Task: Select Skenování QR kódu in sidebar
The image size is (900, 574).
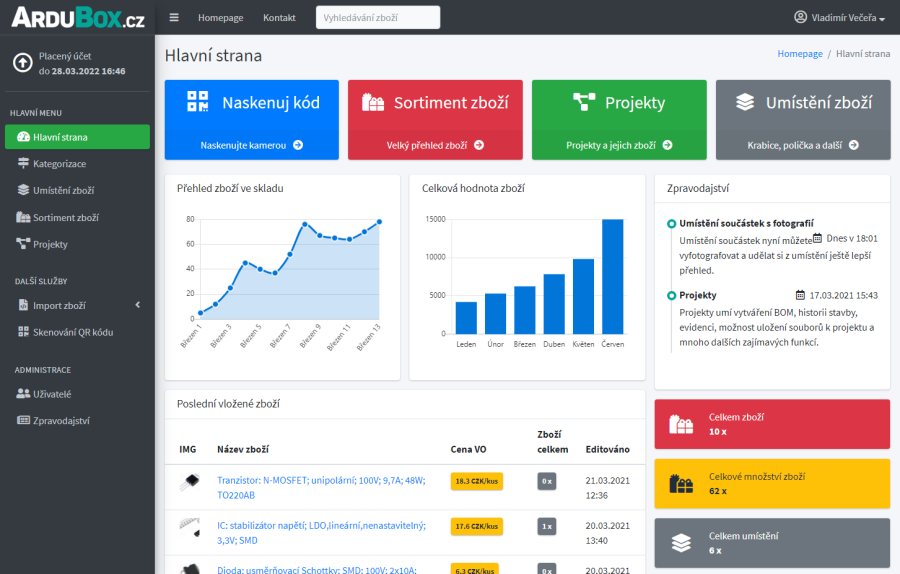Action: 72,331
